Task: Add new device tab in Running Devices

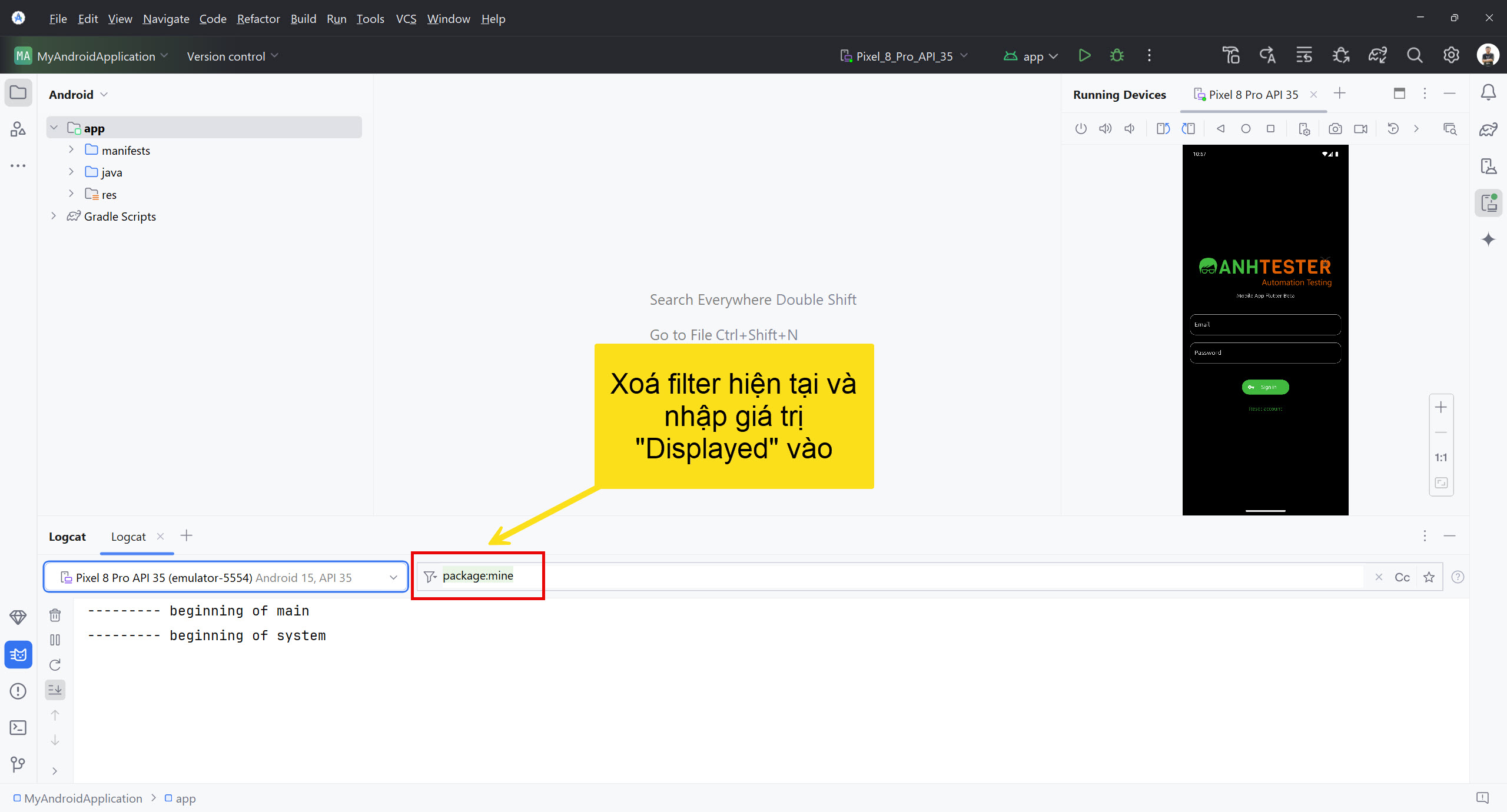Action: pos(1340,94)
